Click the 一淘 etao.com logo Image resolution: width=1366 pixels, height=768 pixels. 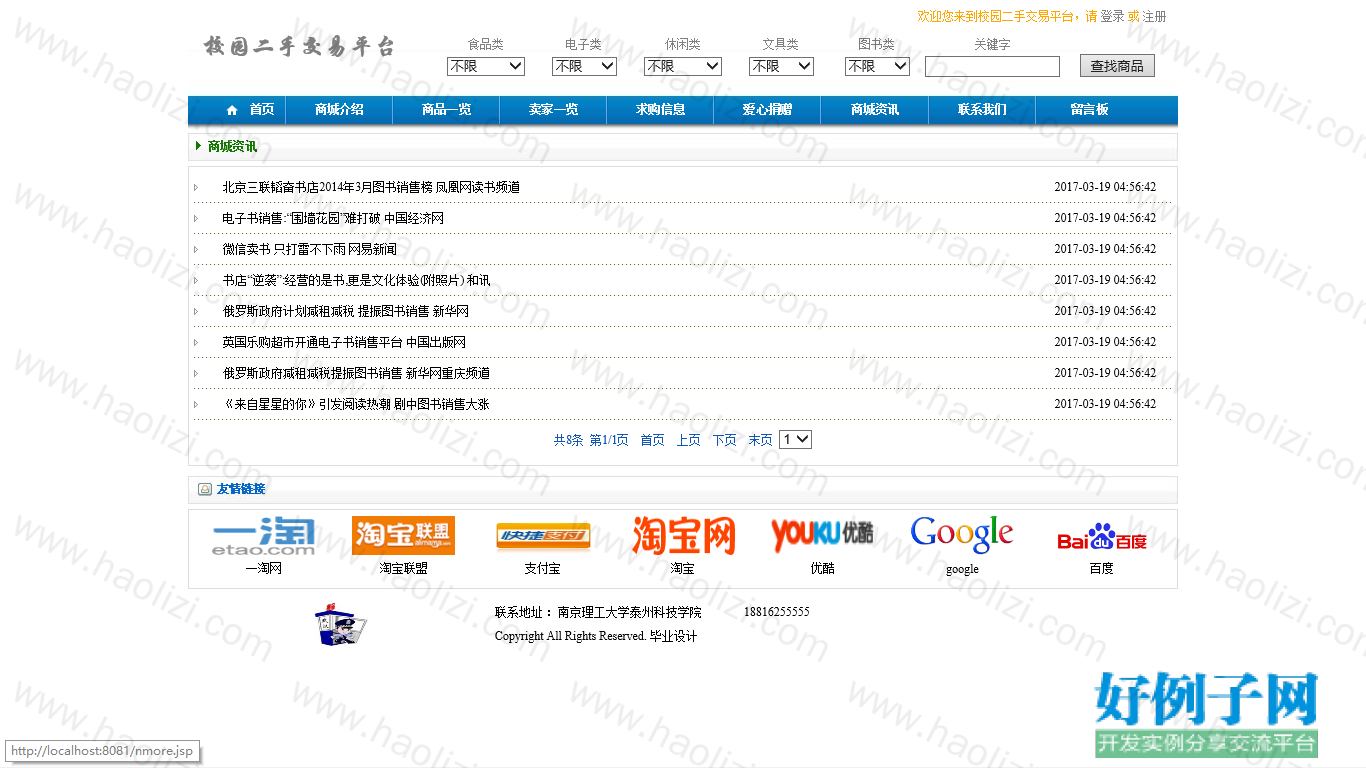point(263,537)
